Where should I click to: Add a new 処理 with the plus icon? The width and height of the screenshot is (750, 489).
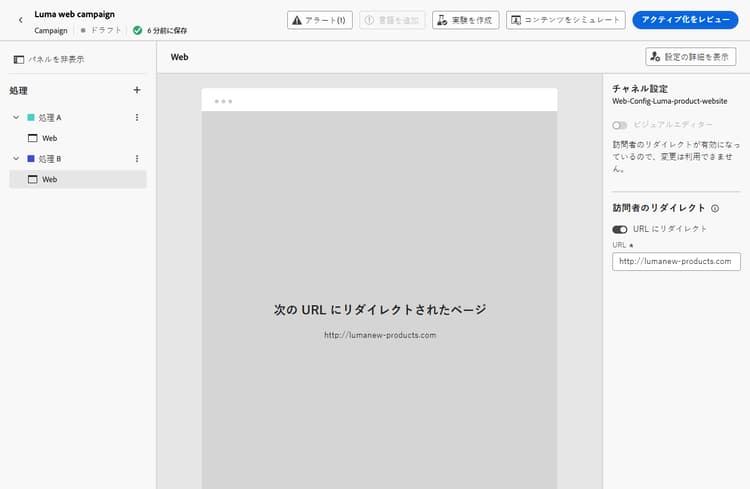click(x=137, y=90)
